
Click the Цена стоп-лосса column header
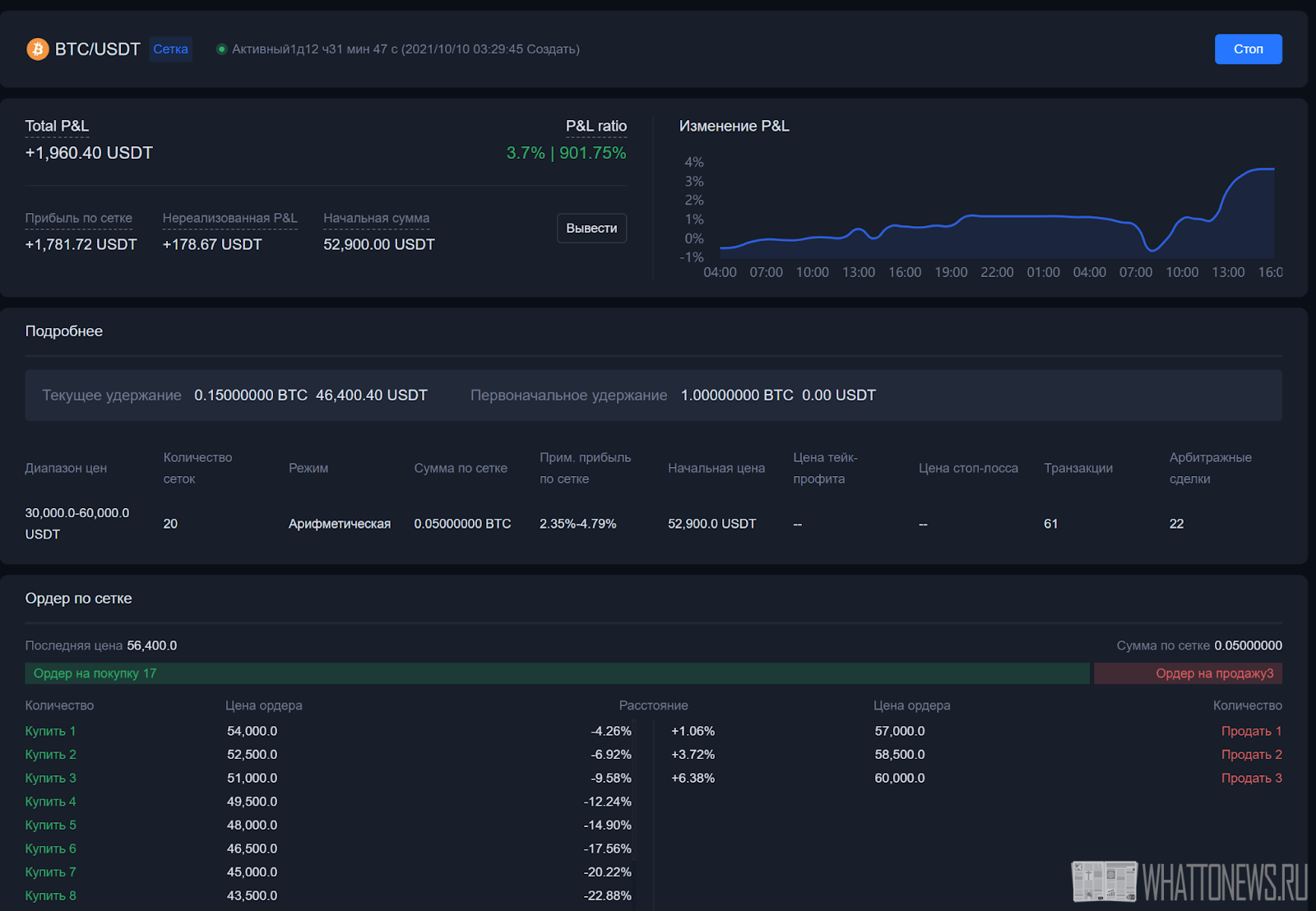tap(968, 468)
